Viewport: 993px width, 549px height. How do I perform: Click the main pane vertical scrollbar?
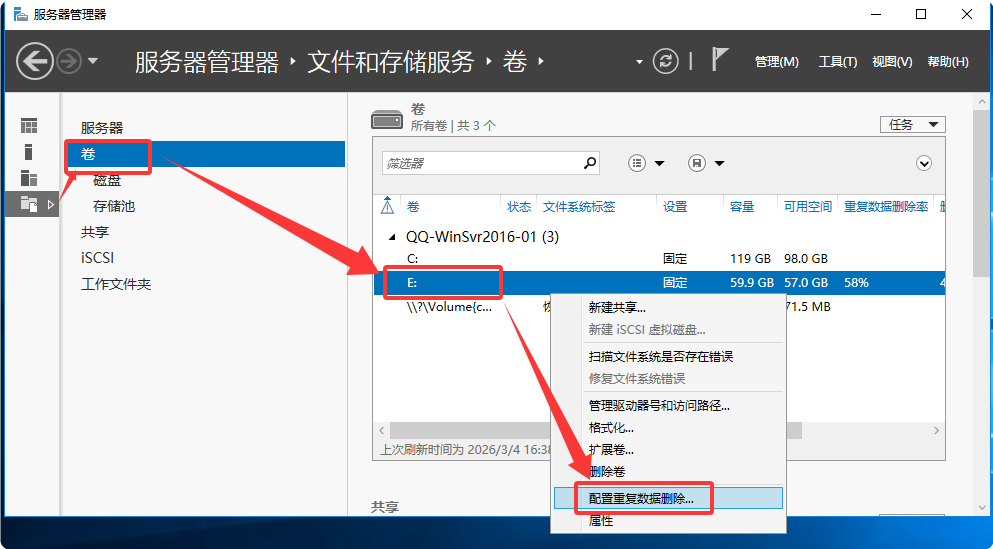pos(982,193)
